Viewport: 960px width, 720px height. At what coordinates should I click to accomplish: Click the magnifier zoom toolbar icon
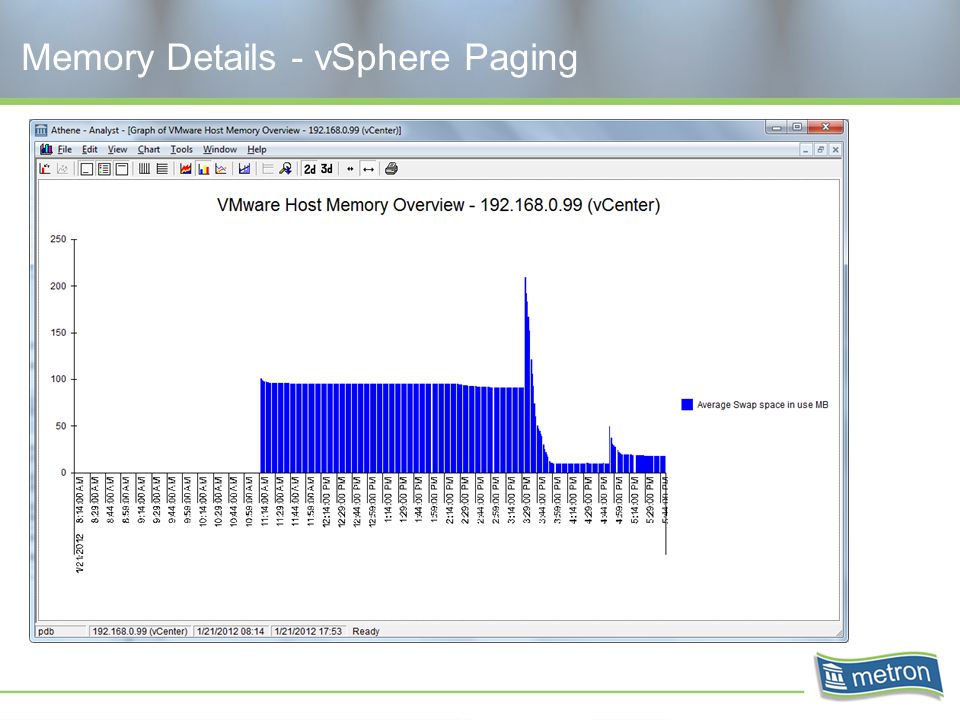coord(285,169)
